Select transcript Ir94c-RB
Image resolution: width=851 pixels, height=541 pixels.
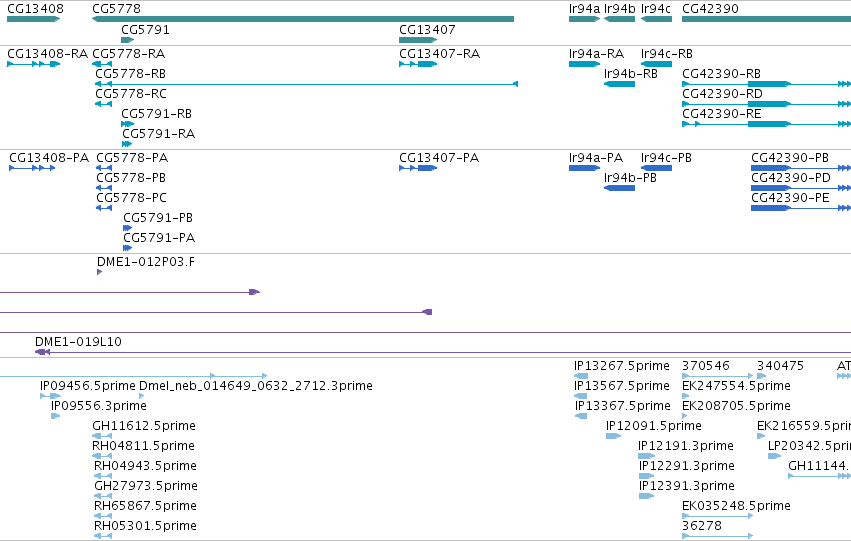666,54
